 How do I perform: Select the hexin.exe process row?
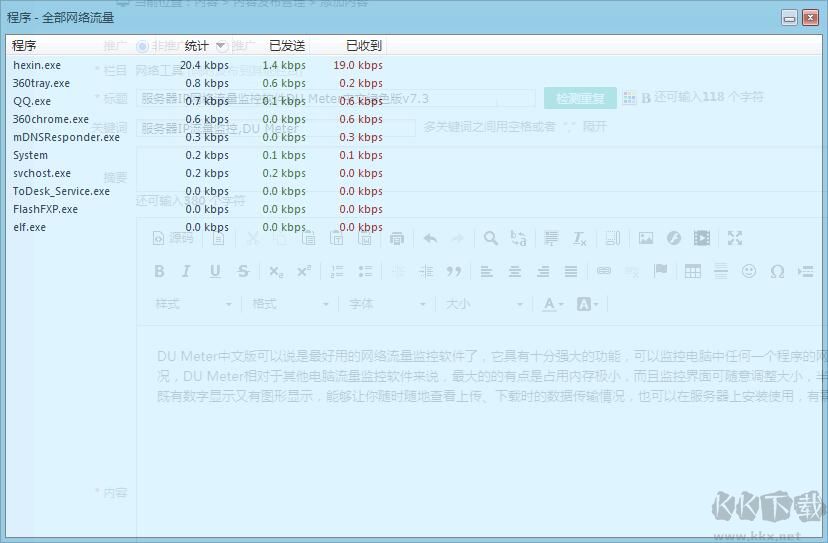[x=37, y=65]
